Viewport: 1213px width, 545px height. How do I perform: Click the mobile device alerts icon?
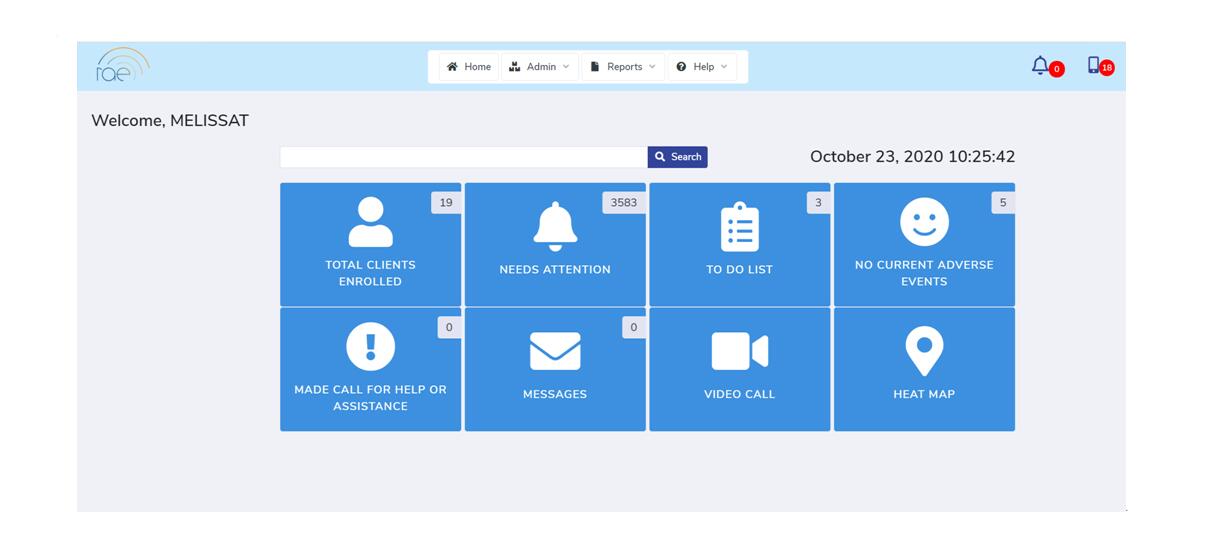(1094, 66)
